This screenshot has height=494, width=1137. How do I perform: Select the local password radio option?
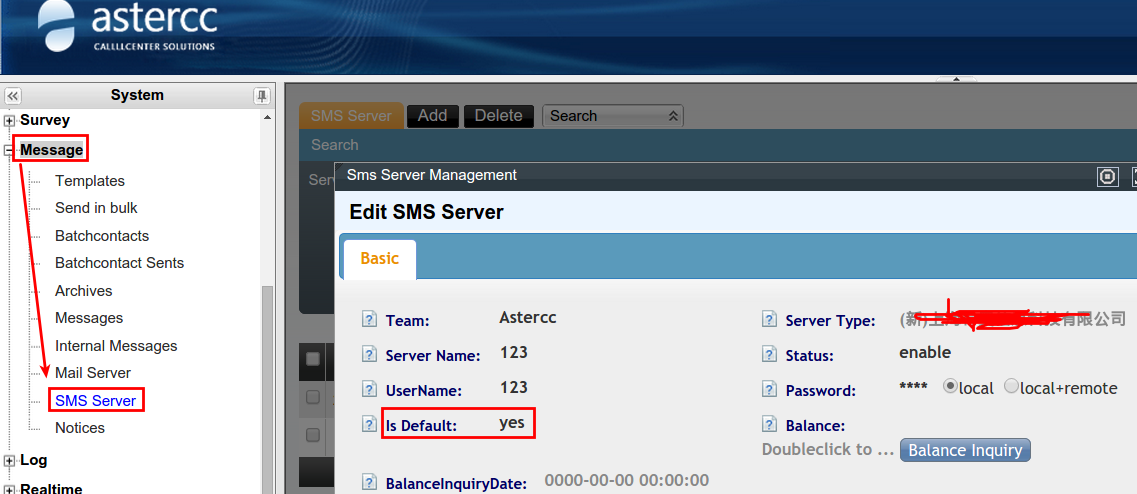(950, 387)
